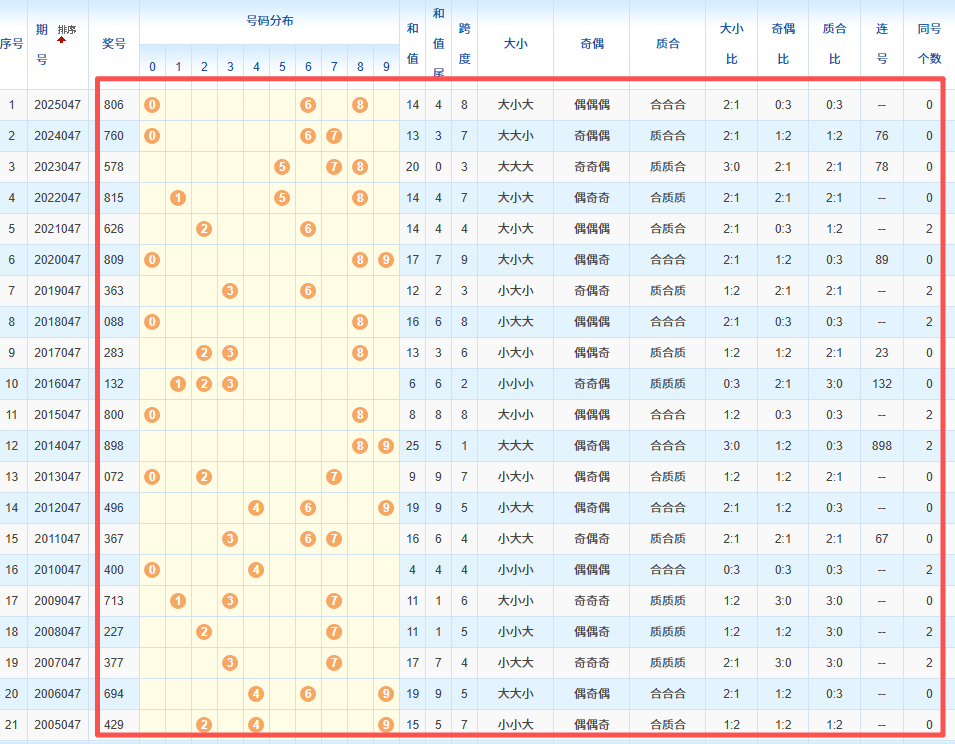Viewport: 955px width, 744px height.
Task: Click prize number 088
Action: 114,321
